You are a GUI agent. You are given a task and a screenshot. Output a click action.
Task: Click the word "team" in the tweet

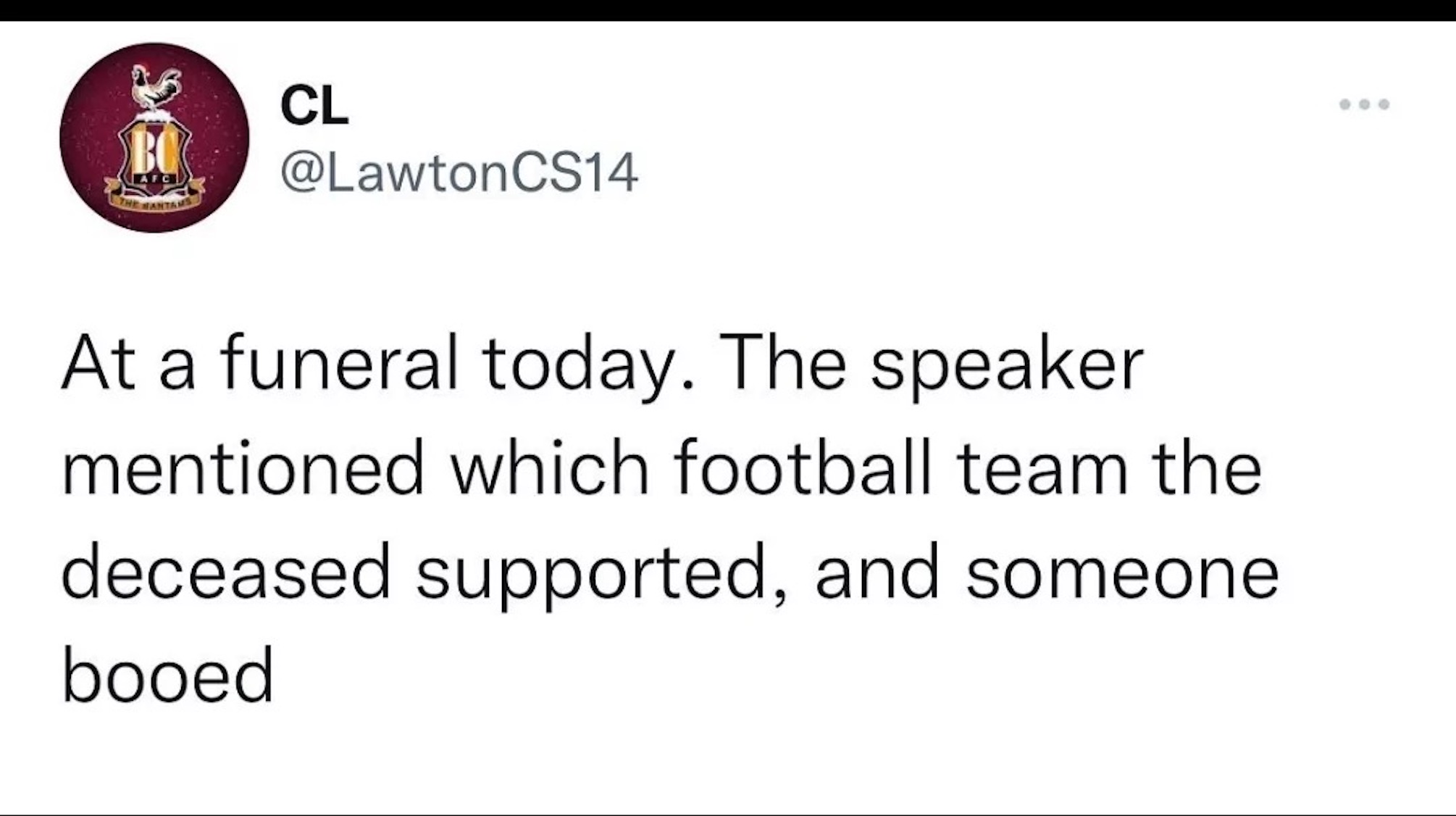[1042, 469]
